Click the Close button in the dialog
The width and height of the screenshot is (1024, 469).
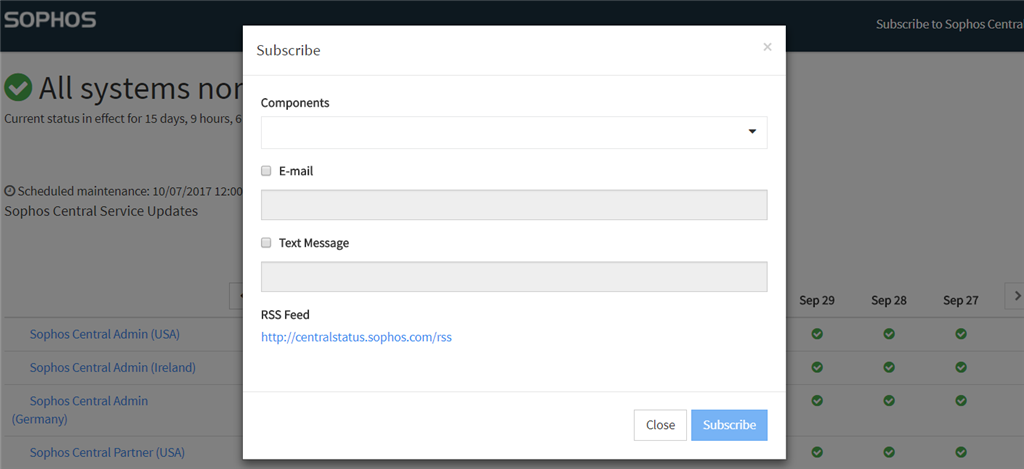(x=660, y=425)
